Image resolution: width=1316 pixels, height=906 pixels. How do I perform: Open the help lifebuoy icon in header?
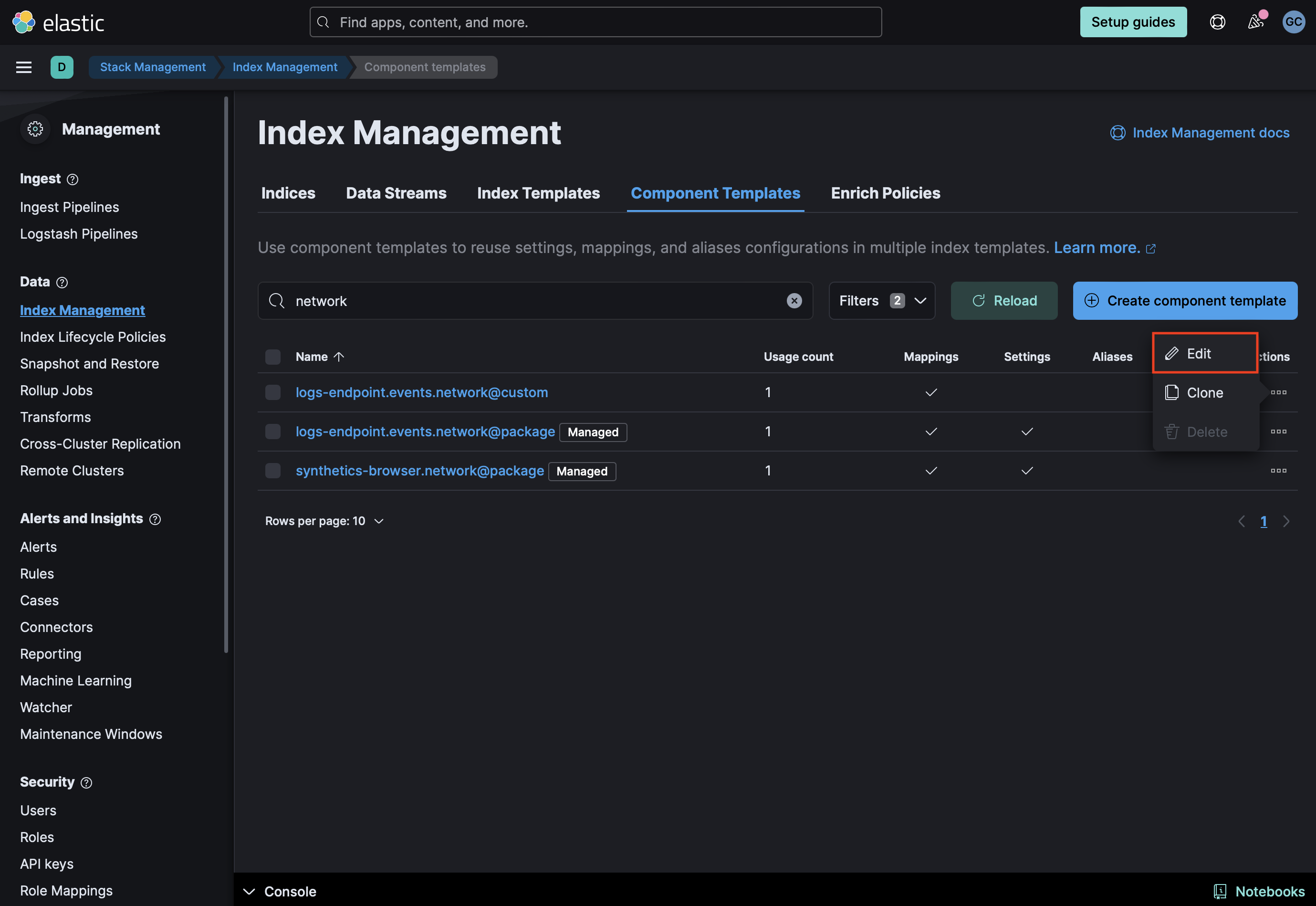[x=1217, y=22]
